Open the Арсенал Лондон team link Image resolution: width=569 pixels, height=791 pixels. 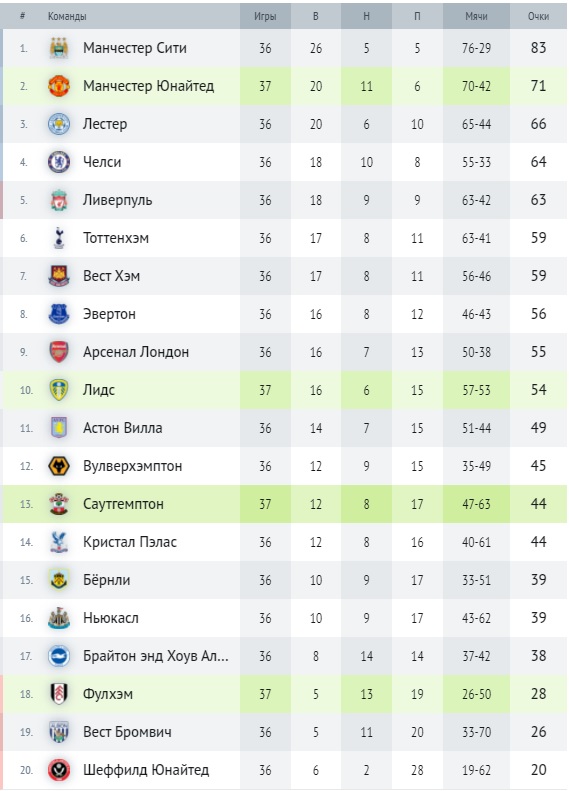(136, 352)
